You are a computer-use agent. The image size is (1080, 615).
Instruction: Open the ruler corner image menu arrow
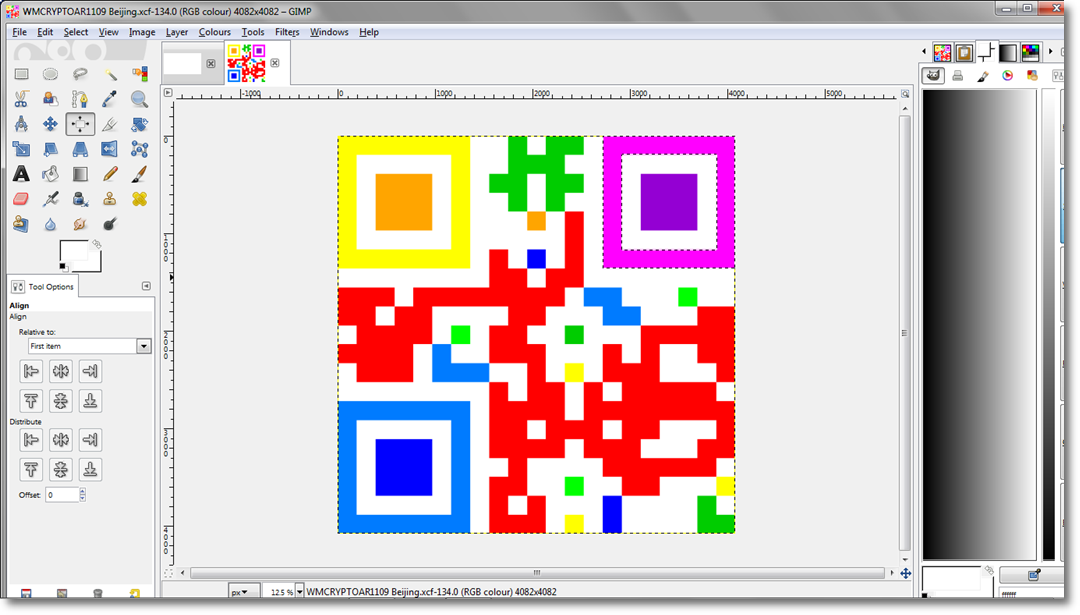(168, 92)
